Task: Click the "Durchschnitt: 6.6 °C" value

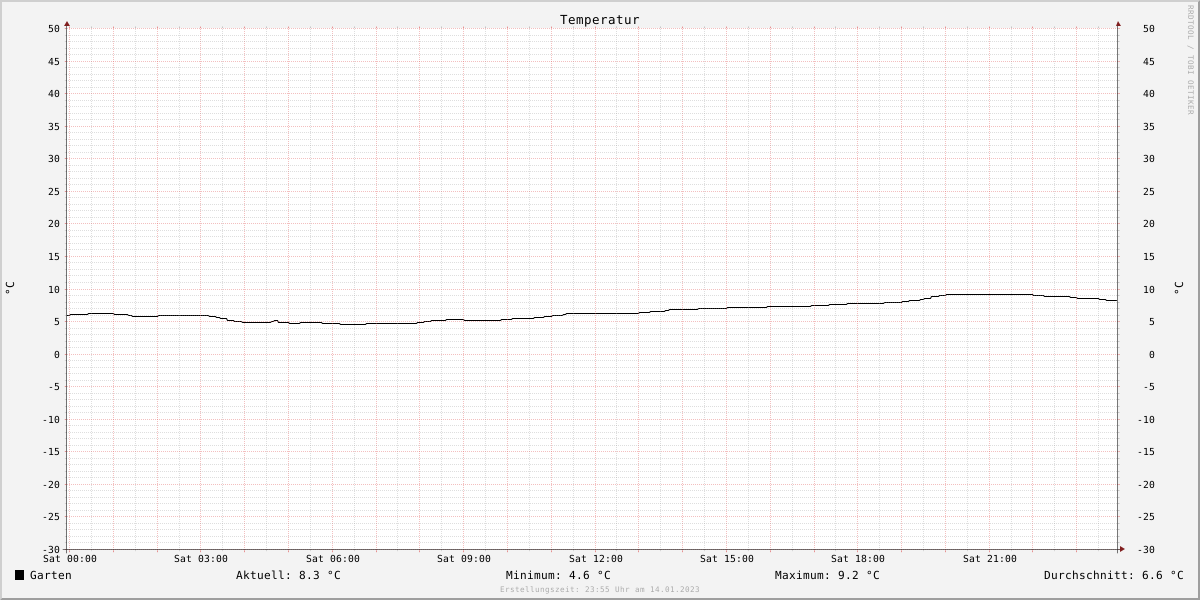Action: pos(1113,575)
